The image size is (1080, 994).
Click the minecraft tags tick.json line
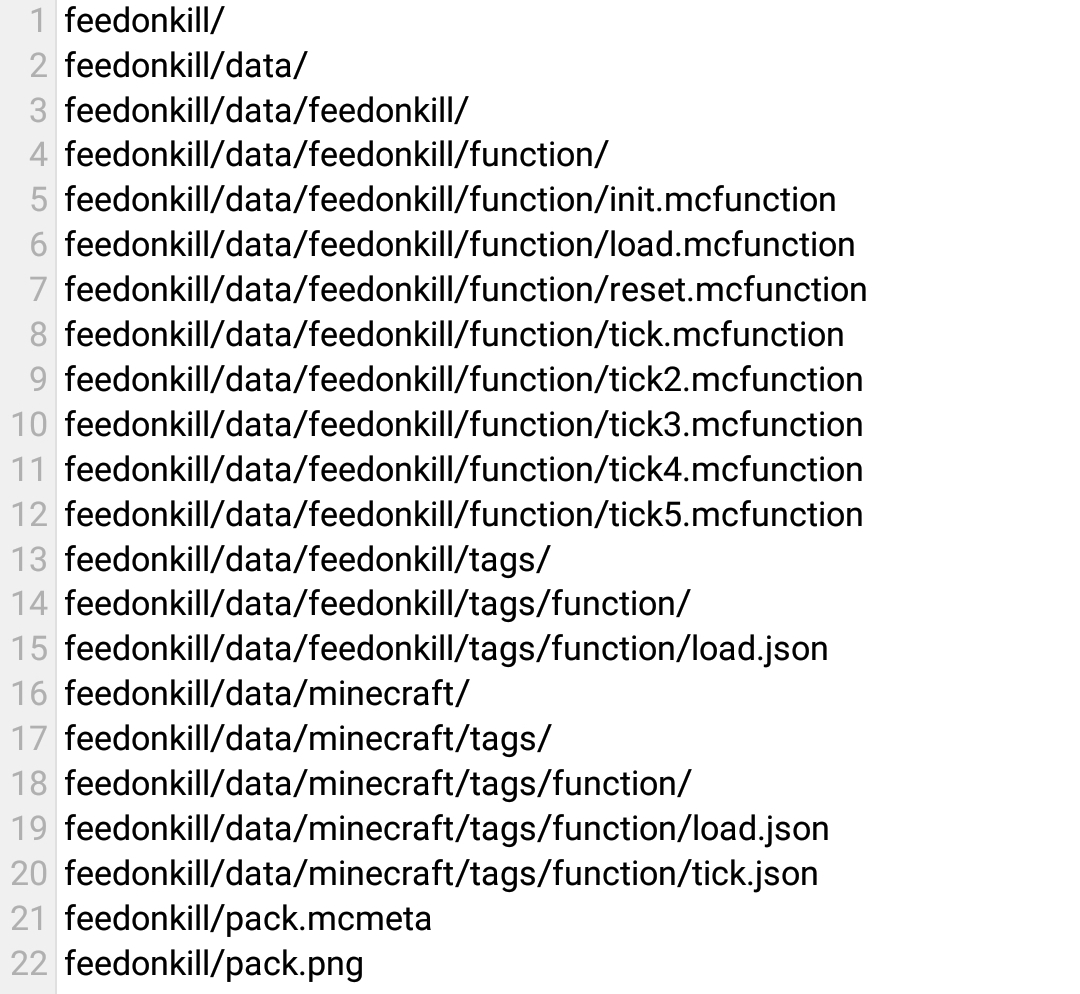click(441, 873)
